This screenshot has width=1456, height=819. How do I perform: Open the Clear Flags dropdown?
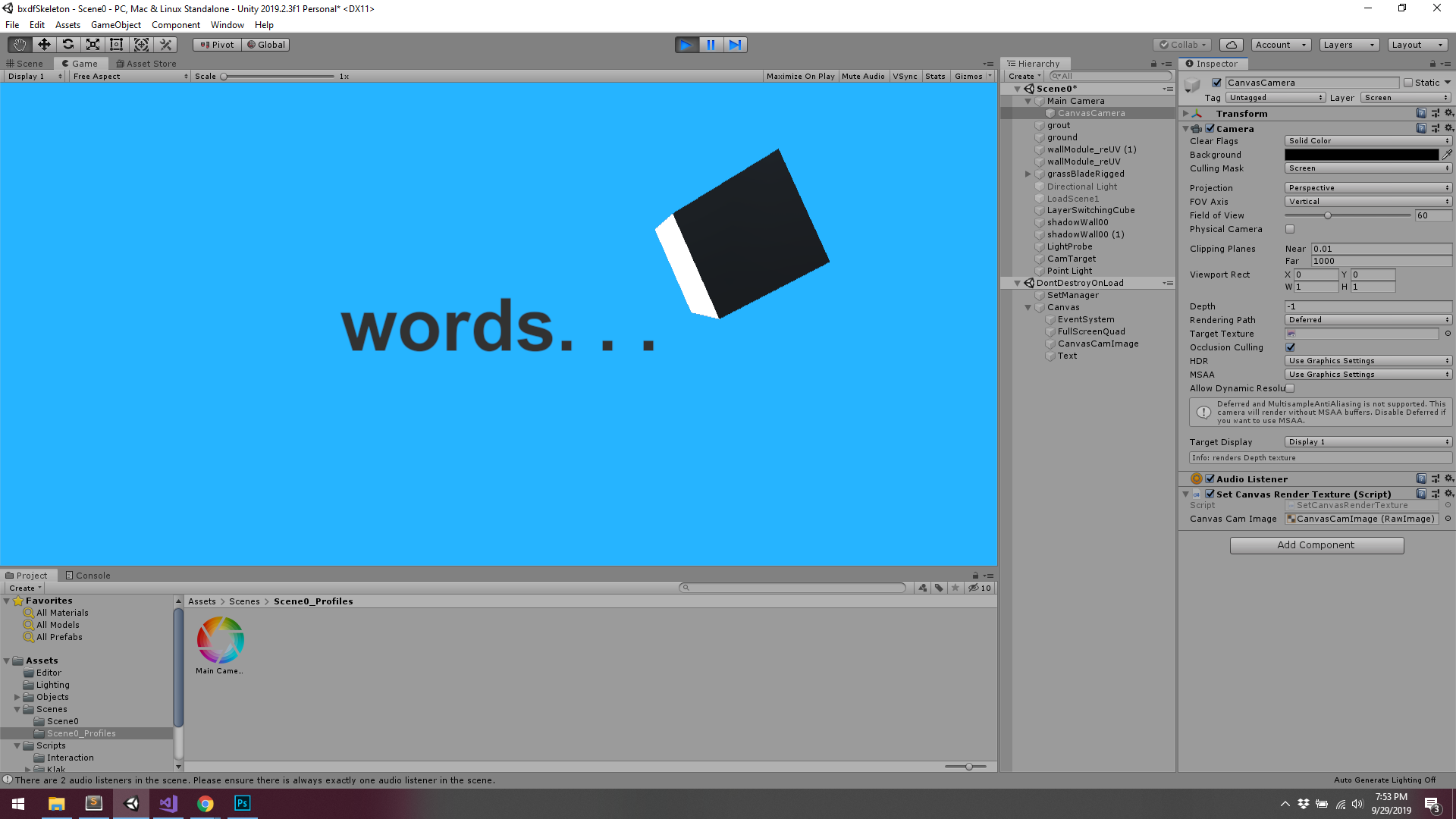(1368, 141)
